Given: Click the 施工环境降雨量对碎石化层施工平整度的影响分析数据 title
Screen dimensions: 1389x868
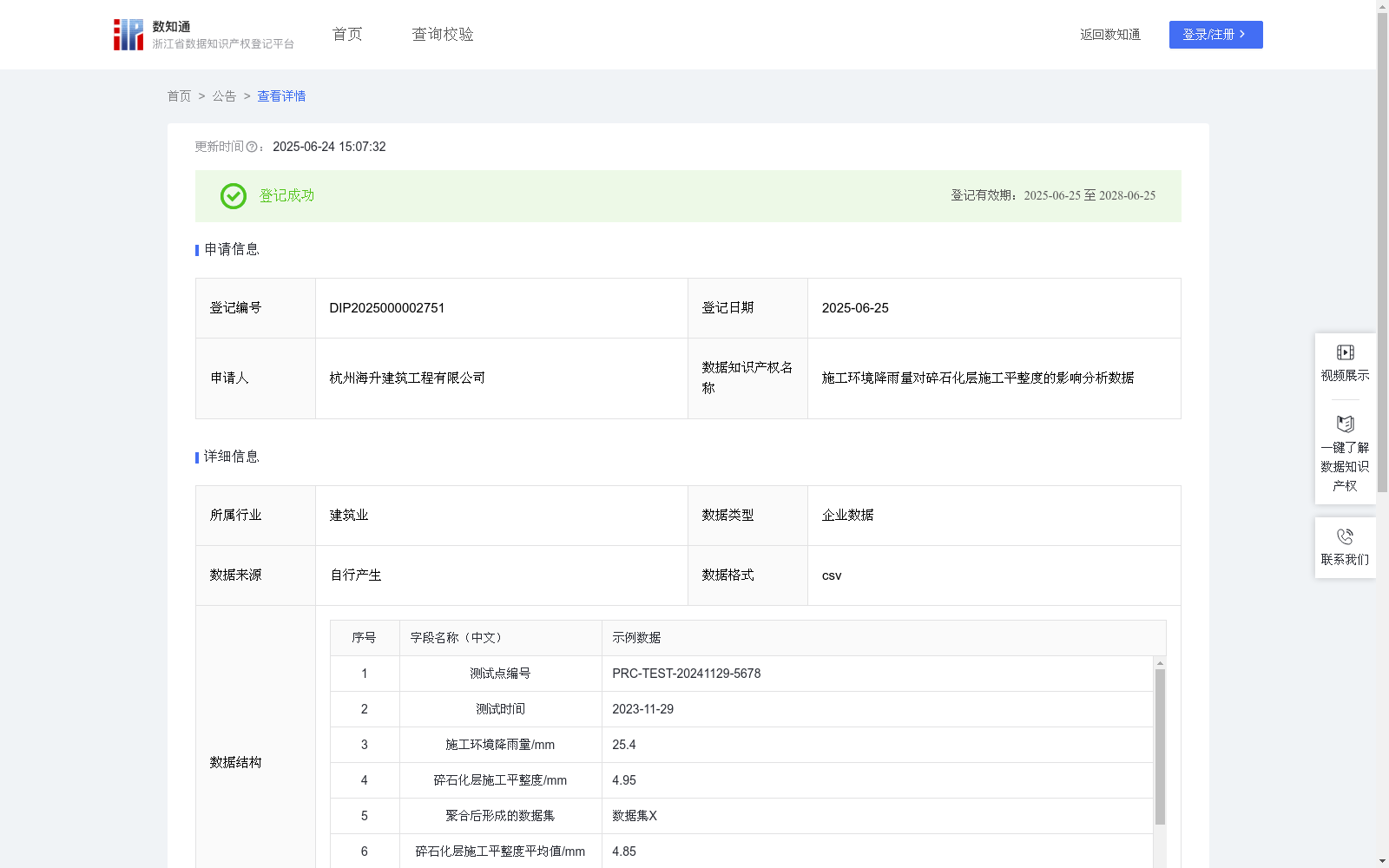Looking at the screenshot, I should point(978,378).
